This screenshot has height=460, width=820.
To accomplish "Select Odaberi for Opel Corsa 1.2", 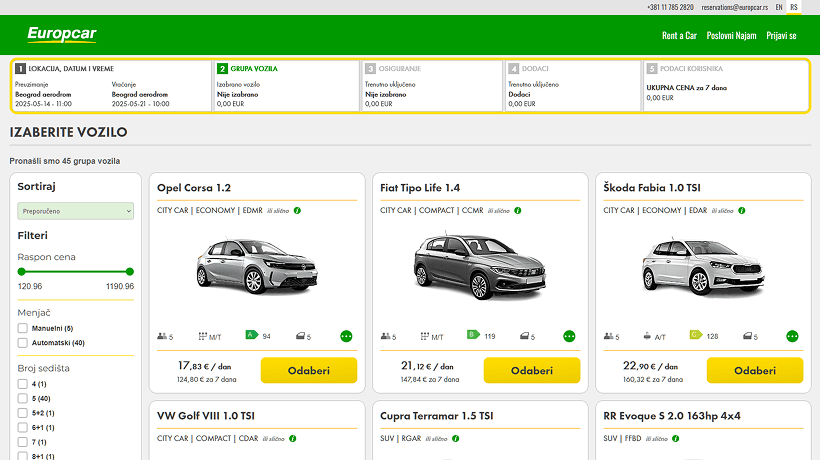I will pos(309,370).
